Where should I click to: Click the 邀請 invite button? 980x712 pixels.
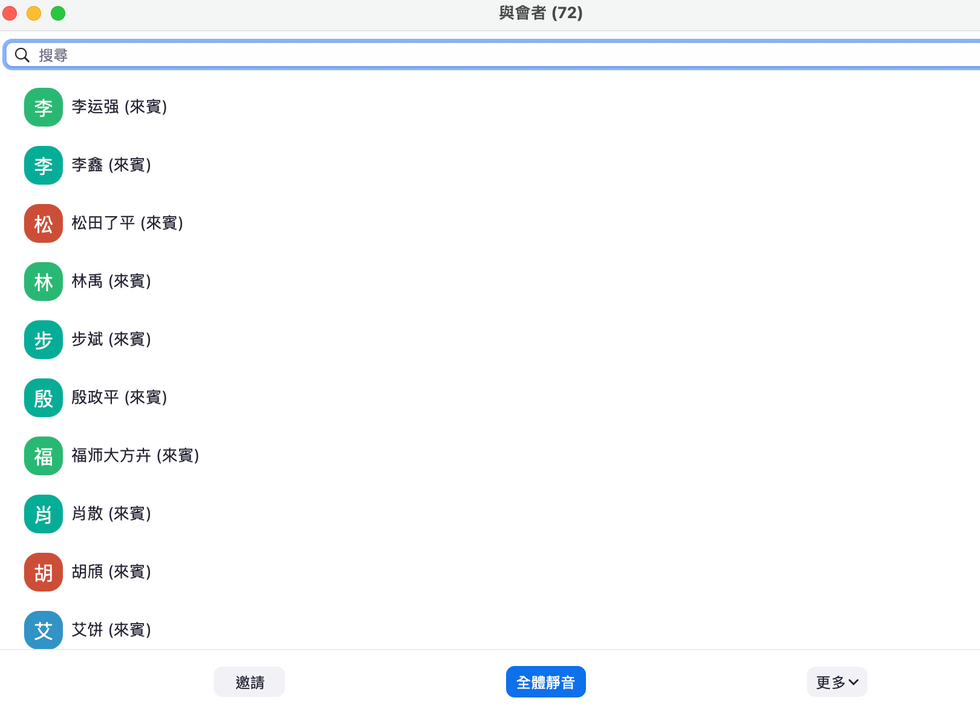[x=249, y=682]
